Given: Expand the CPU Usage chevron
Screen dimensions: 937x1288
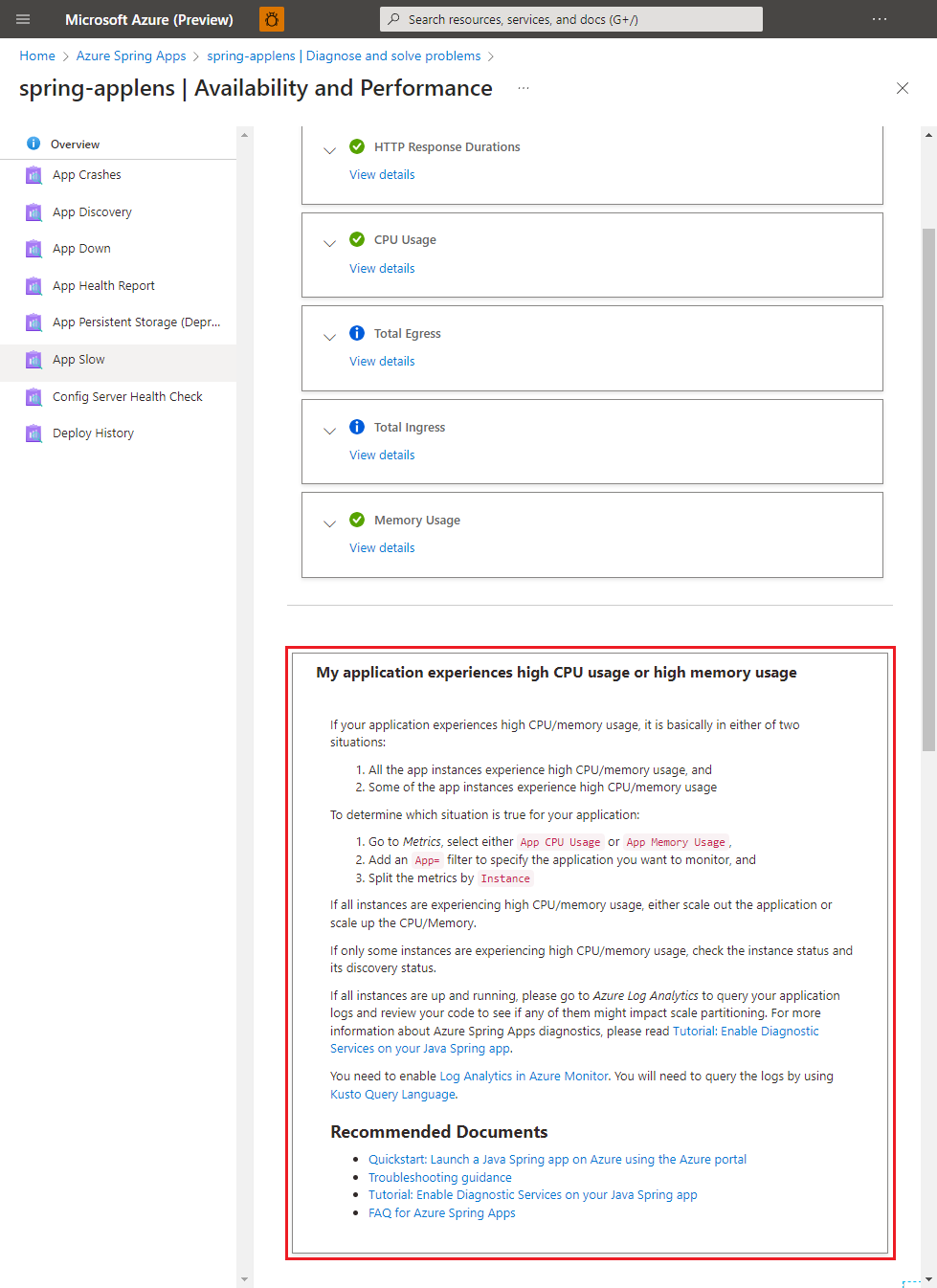Looking at the screenshot, I should 329,243.
